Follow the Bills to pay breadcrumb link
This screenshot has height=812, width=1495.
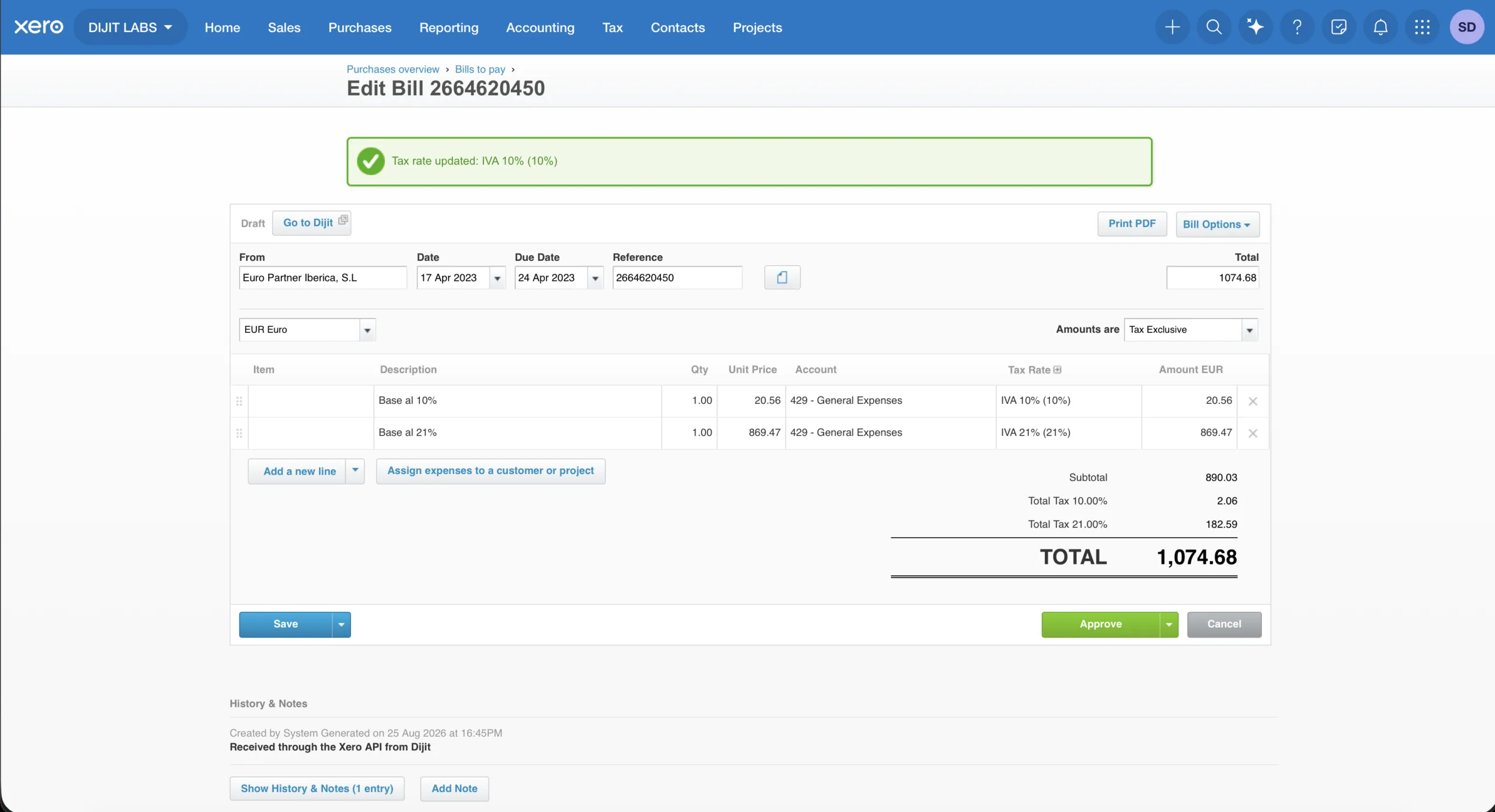click(479, 69)
